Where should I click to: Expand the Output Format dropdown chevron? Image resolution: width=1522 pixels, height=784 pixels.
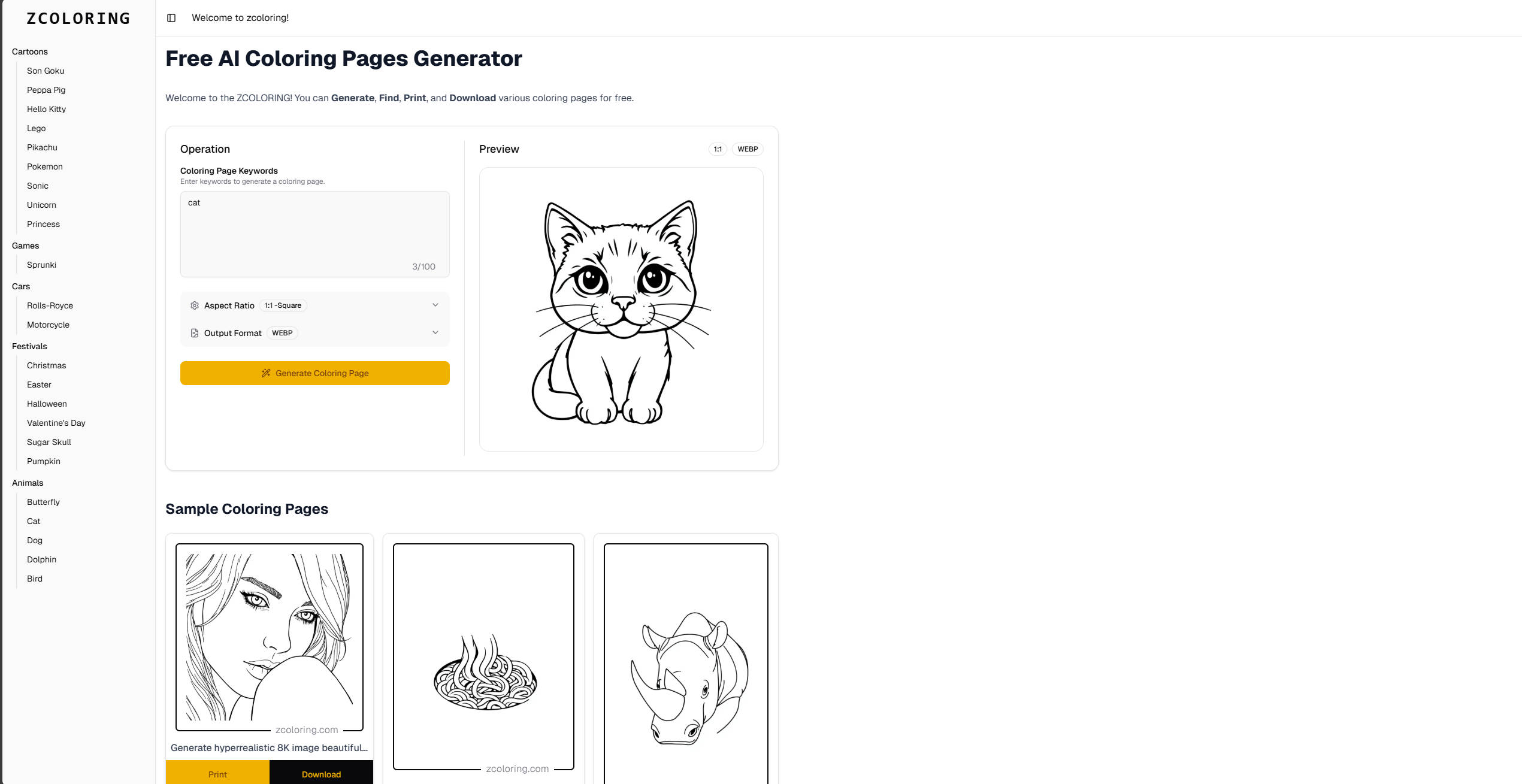[435, 332]
